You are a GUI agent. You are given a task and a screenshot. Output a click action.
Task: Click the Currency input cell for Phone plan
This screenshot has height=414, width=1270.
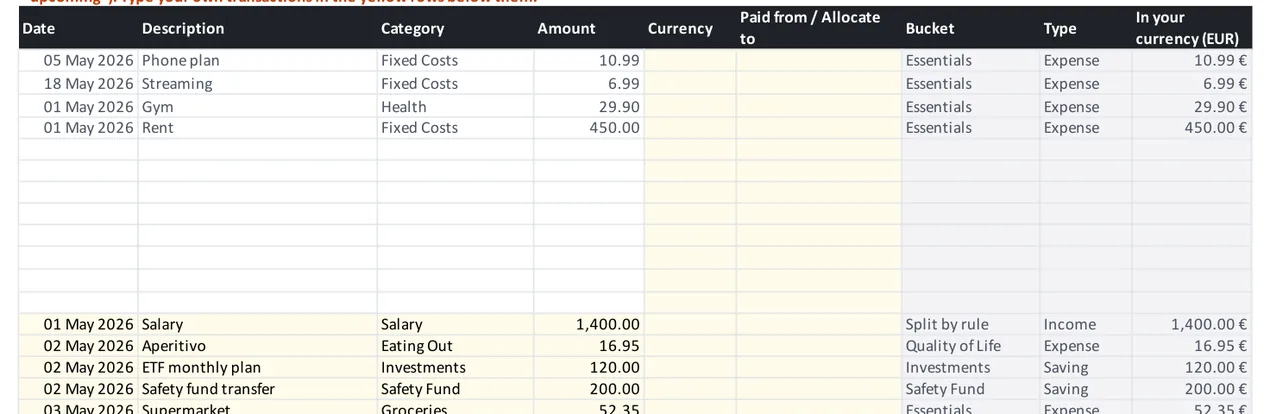click(690, 60)
